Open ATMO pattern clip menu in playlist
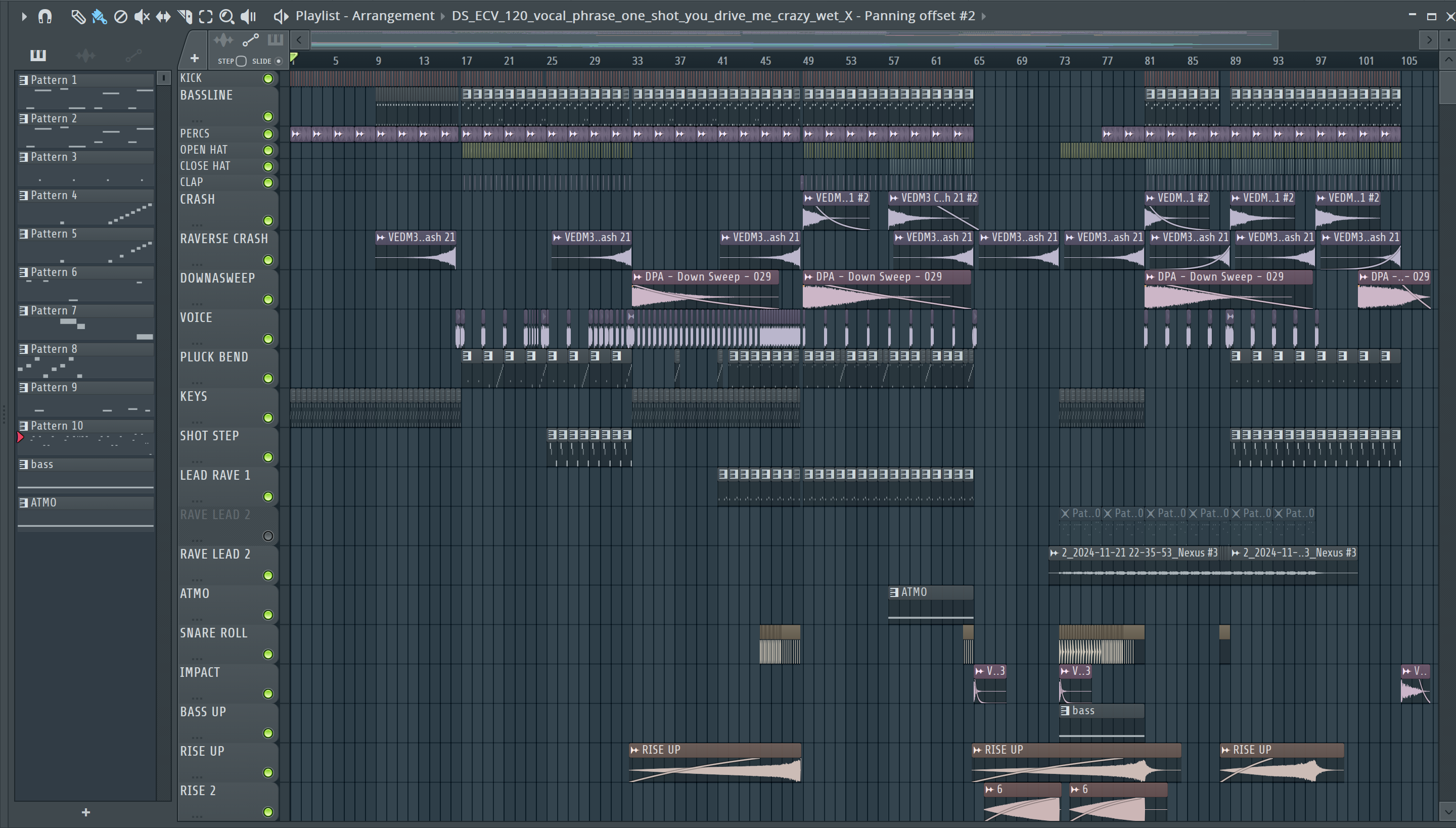Viewport: 1456px width, 828px height. 894,592
